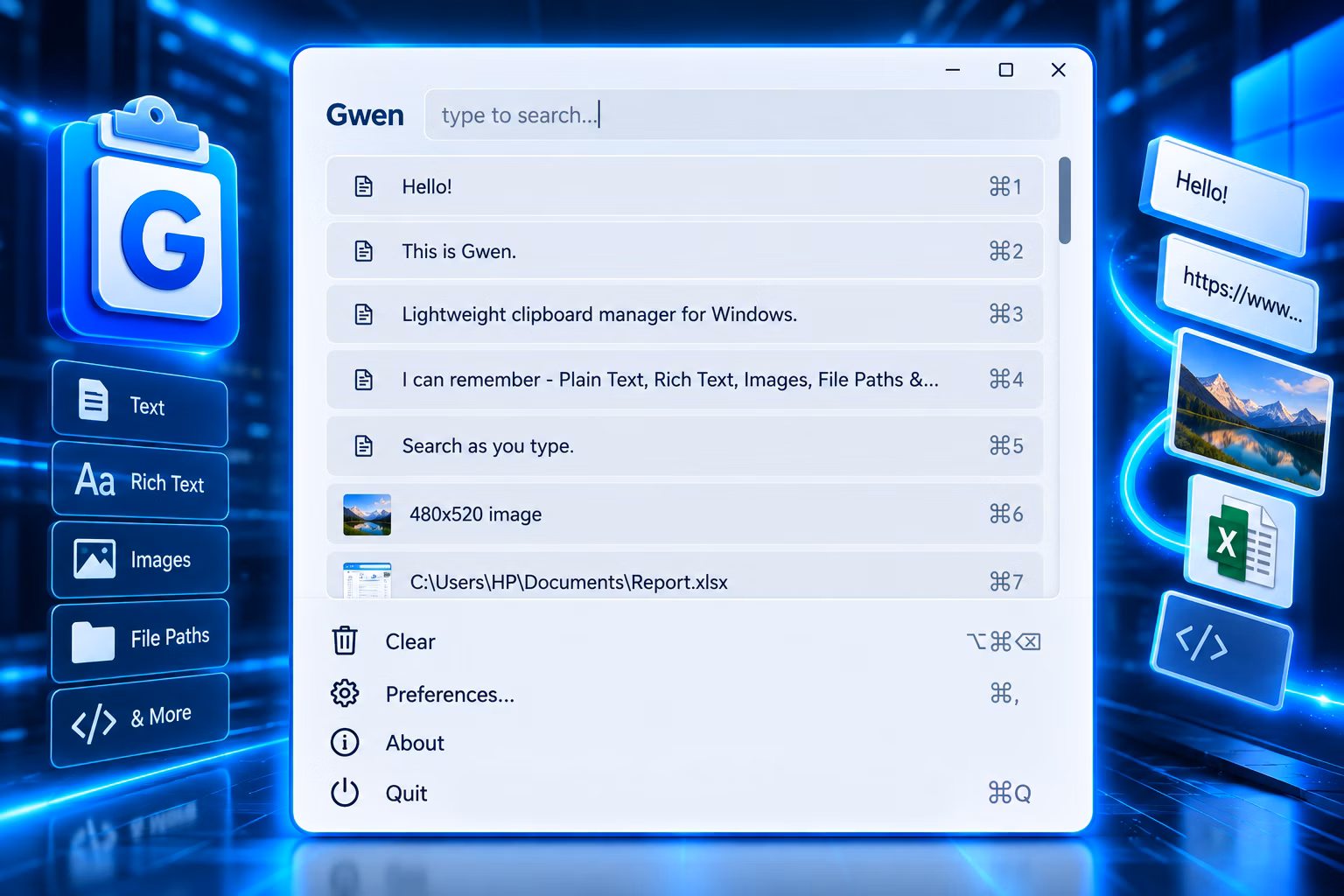1344x896 pixels.
Task: Click the ⌥⌘⌫ shortcut next to Clear
Action: pos(1003,641)
